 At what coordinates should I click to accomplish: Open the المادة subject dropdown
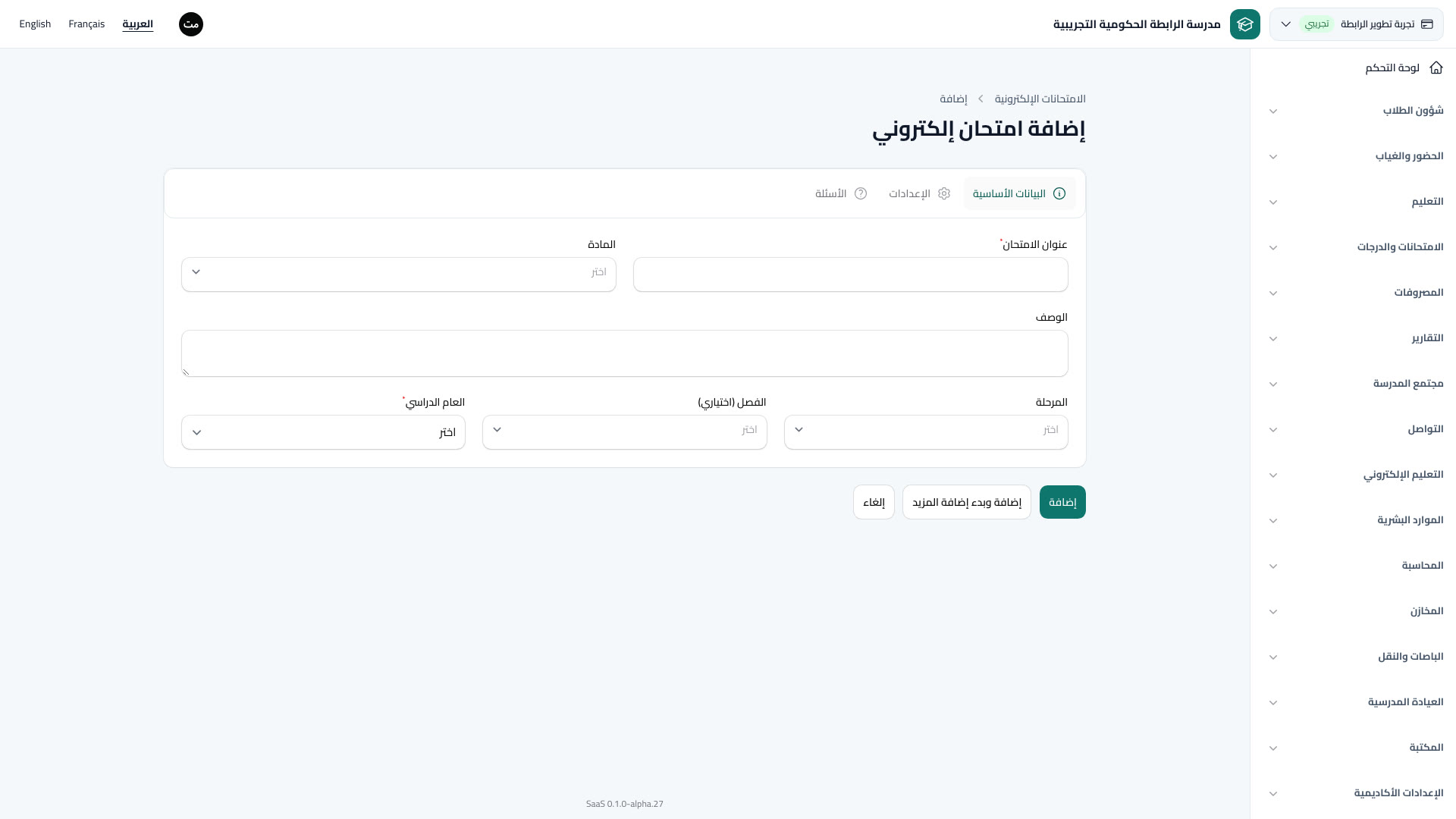pos(399,274)
